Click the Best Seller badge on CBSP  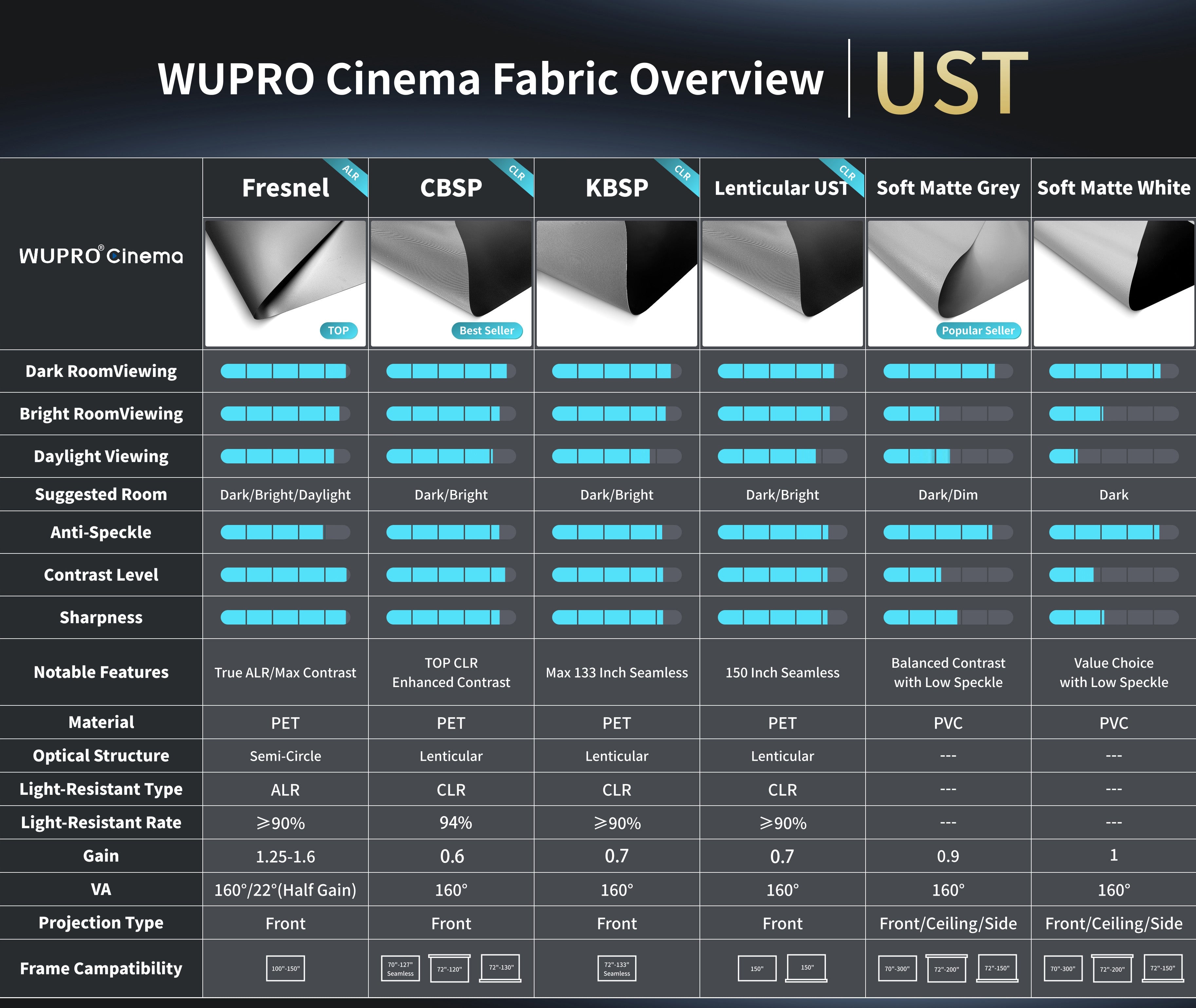487,330
